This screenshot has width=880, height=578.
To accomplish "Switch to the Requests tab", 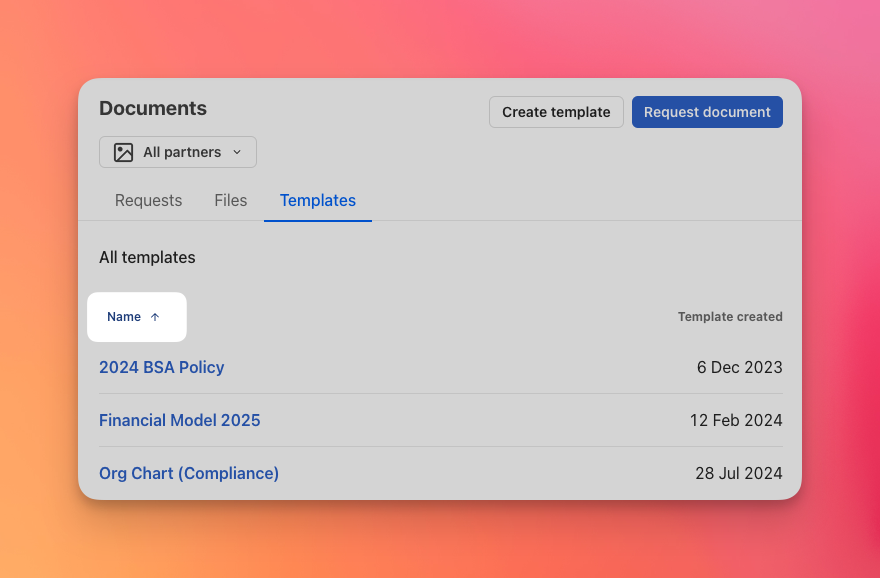I will (148, 200).
